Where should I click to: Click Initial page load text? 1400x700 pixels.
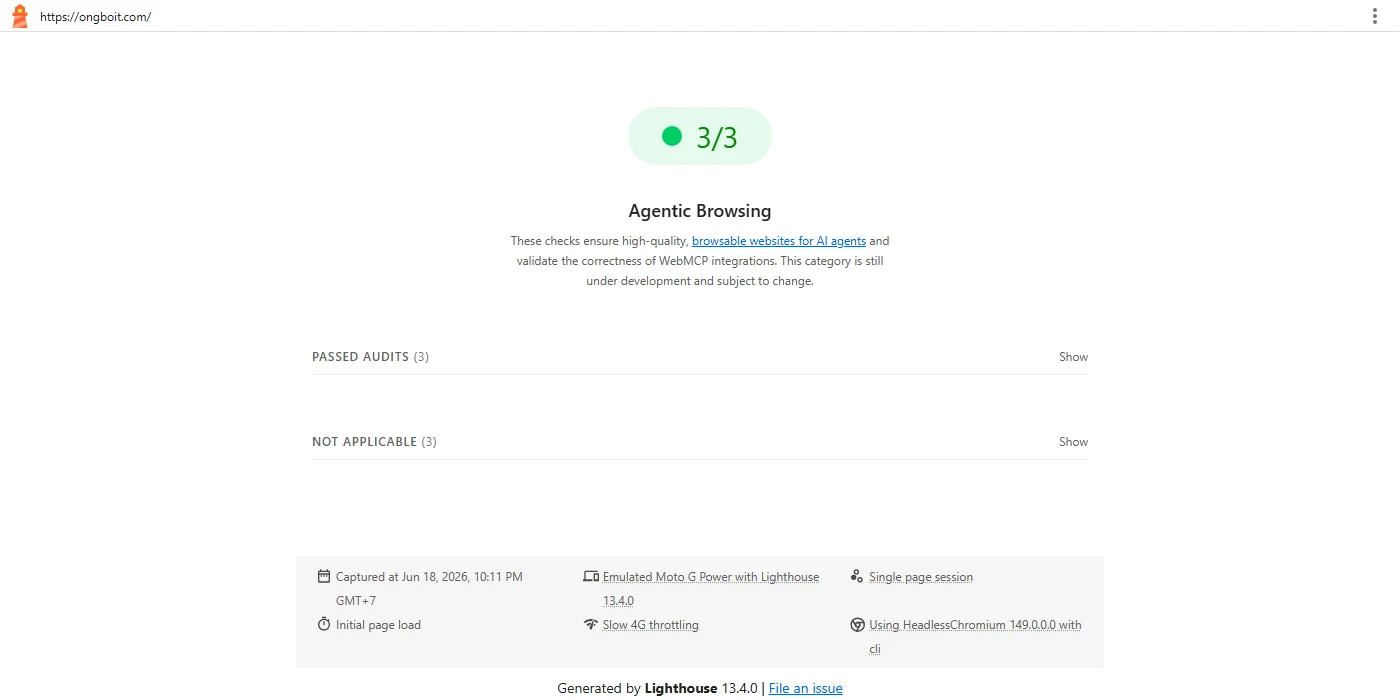[x=378, y=625]
